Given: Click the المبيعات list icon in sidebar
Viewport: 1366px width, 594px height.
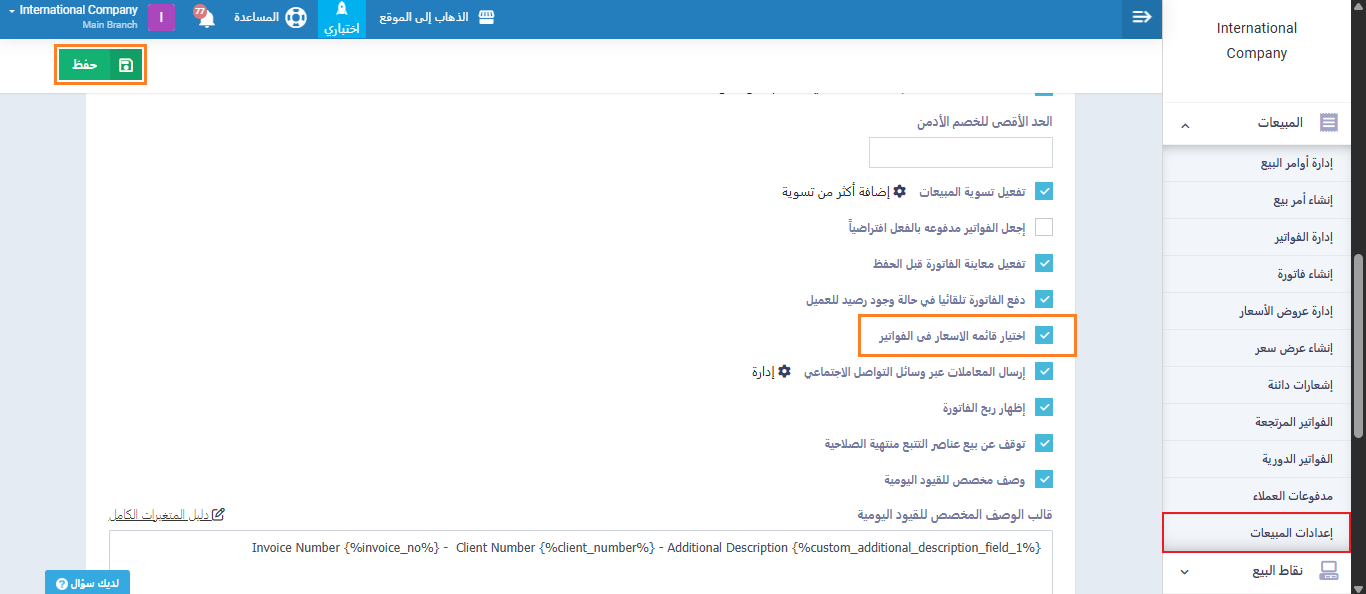Looking at the screenshot, I should pos(1329,123).
